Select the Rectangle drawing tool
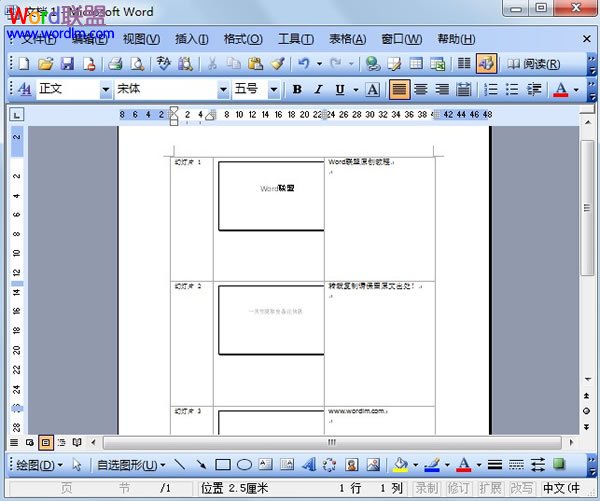Viewport: 600px width, 501px height. tap(223, 465)
